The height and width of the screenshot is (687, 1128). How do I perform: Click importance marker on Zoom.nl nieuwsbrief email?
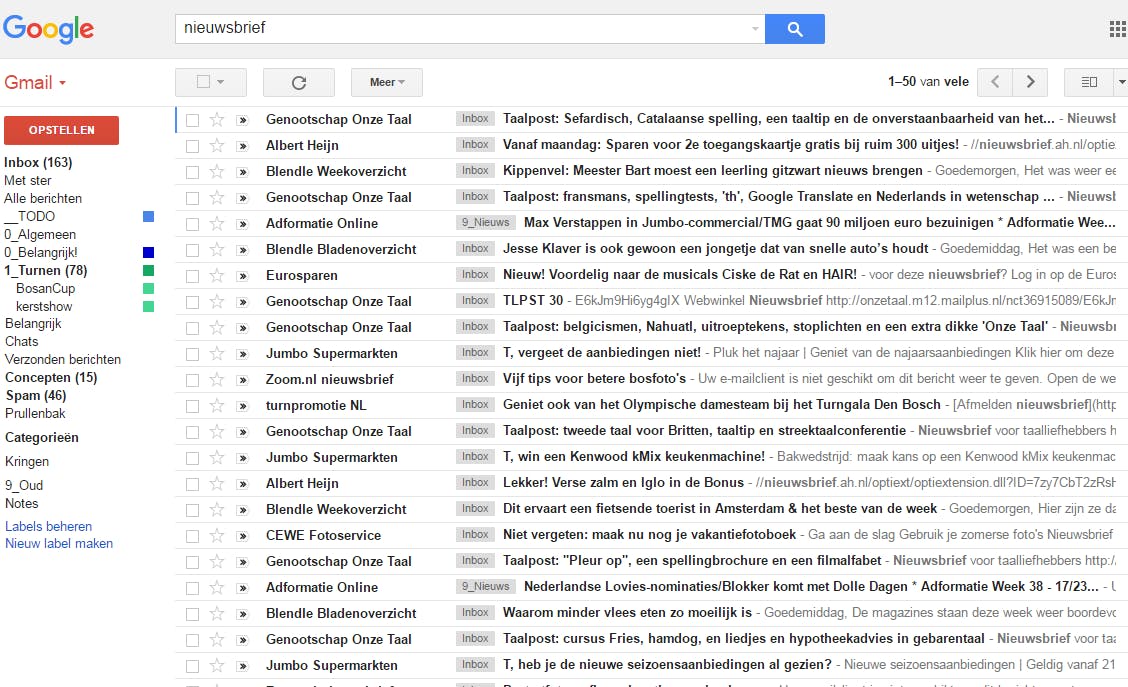tap(242, 380)
